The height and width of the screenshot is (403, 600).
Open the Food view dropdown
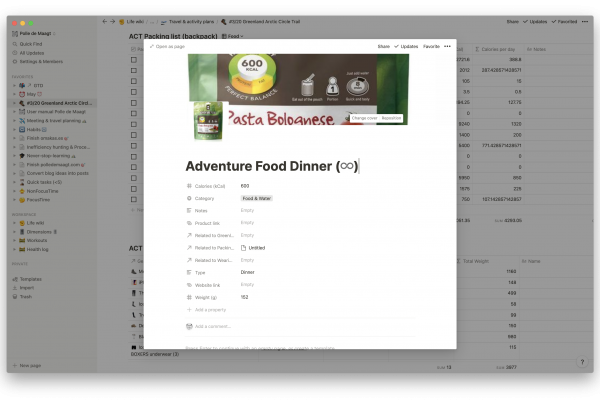tap(233, 36)
